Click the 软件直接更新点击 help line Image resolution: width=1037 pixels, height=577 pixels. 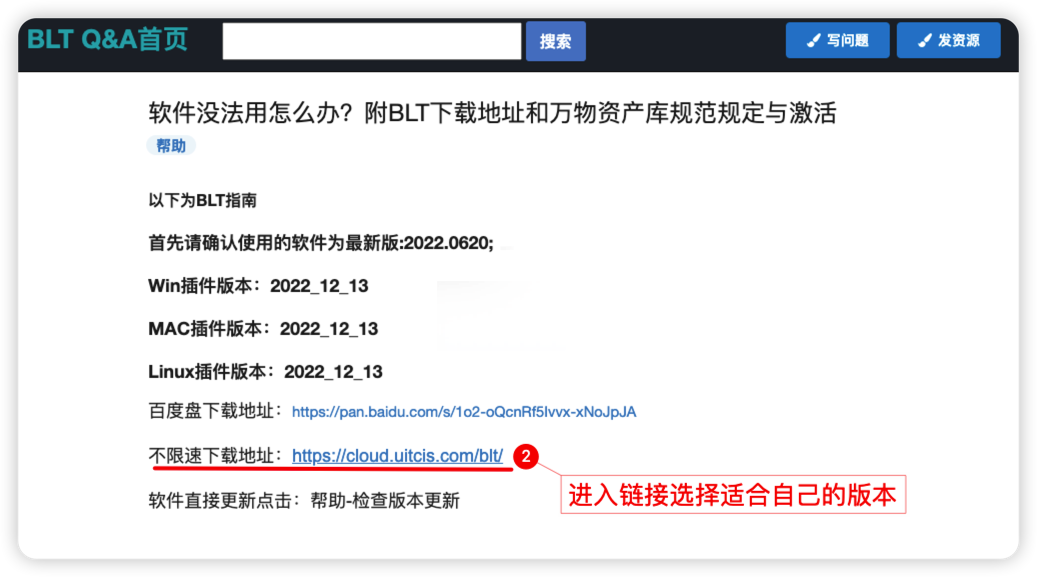(x=304, y=501)
